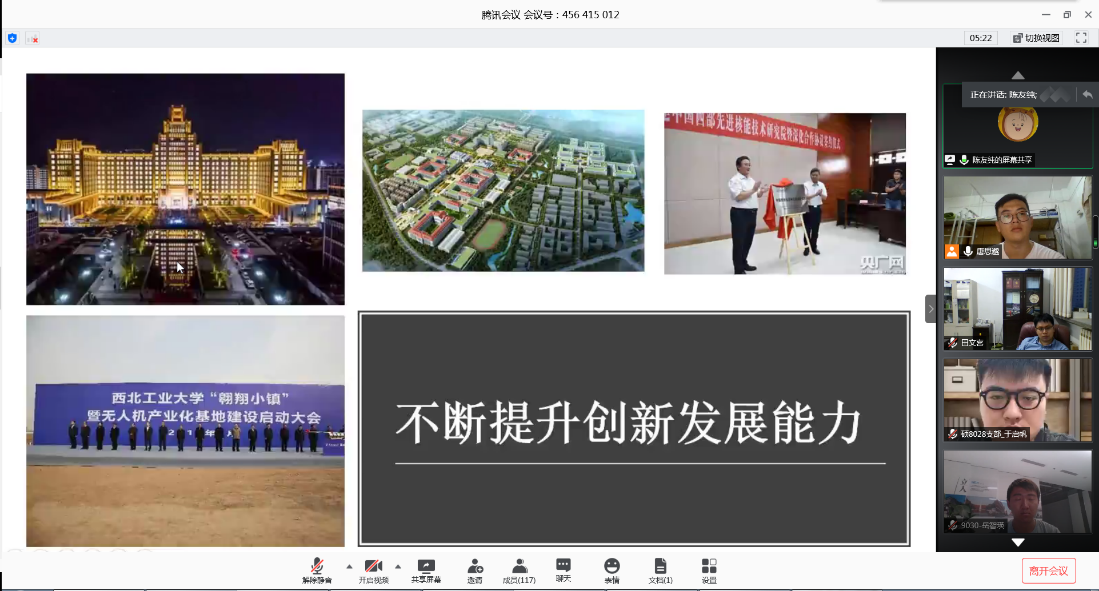The width and height of the screenshot is (1099, 591).
Task: Click the blue security shield icon
Action: click(12, 38)
